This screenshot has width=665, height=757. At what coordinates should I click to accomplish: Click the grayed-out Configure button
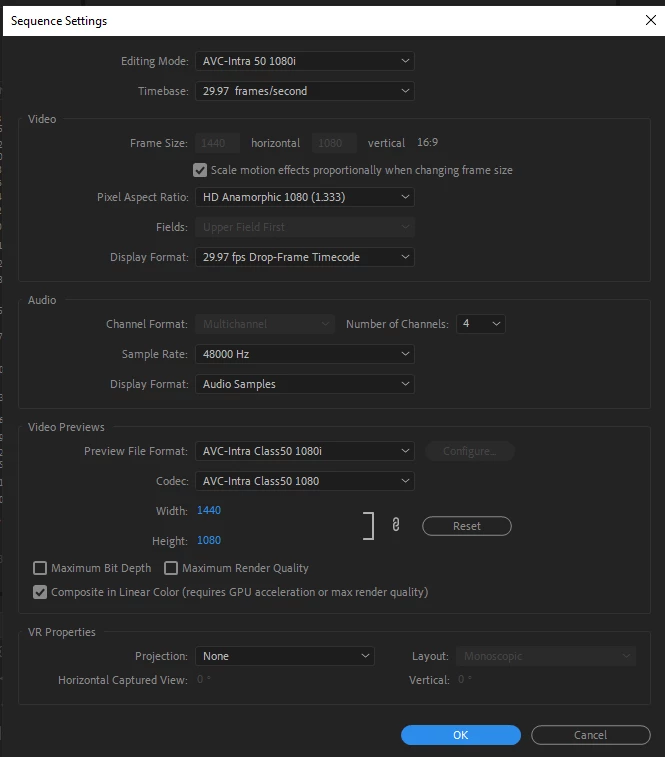[x=469, y=451]
